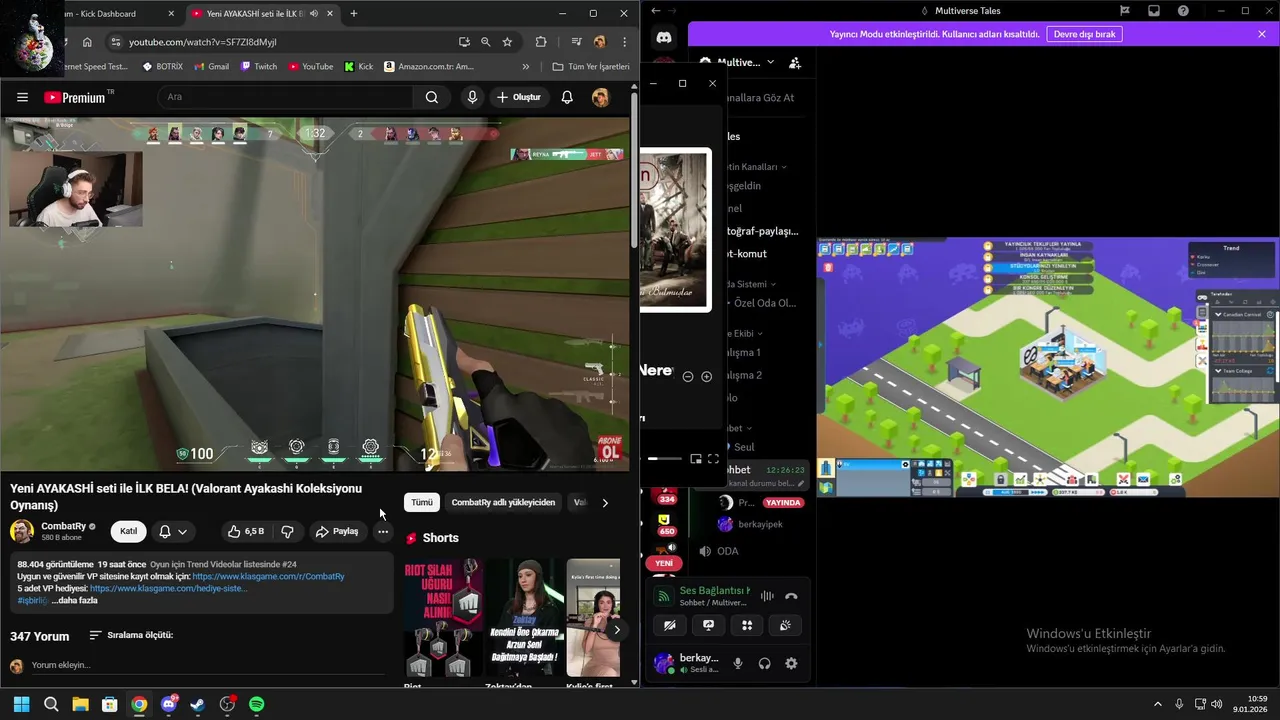Select CombatRy adlı yükleyiciden chip
This screenshot has width=1280, height=720.
point(503,502)
